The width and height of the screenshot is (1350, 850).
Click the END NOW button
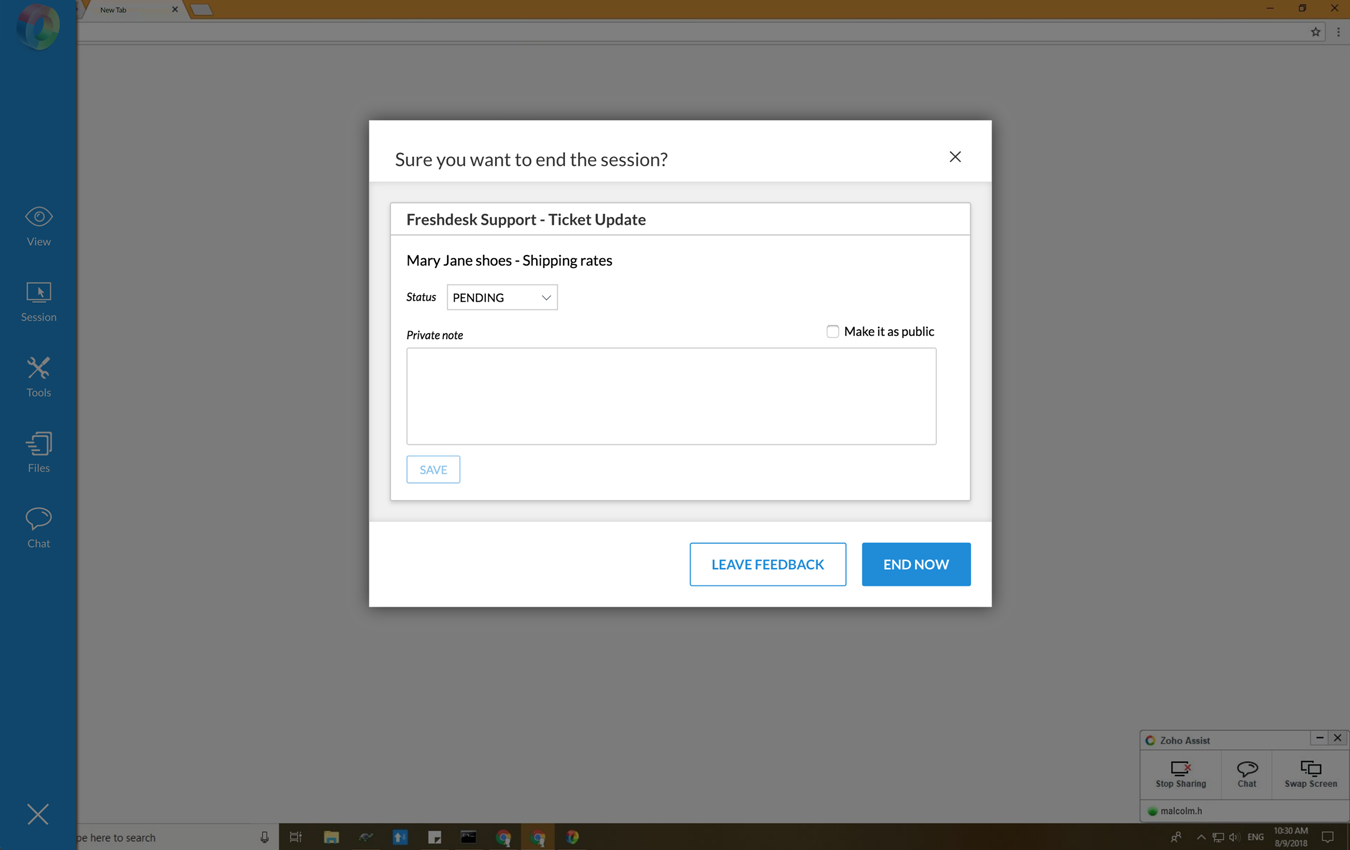point(915,564)
